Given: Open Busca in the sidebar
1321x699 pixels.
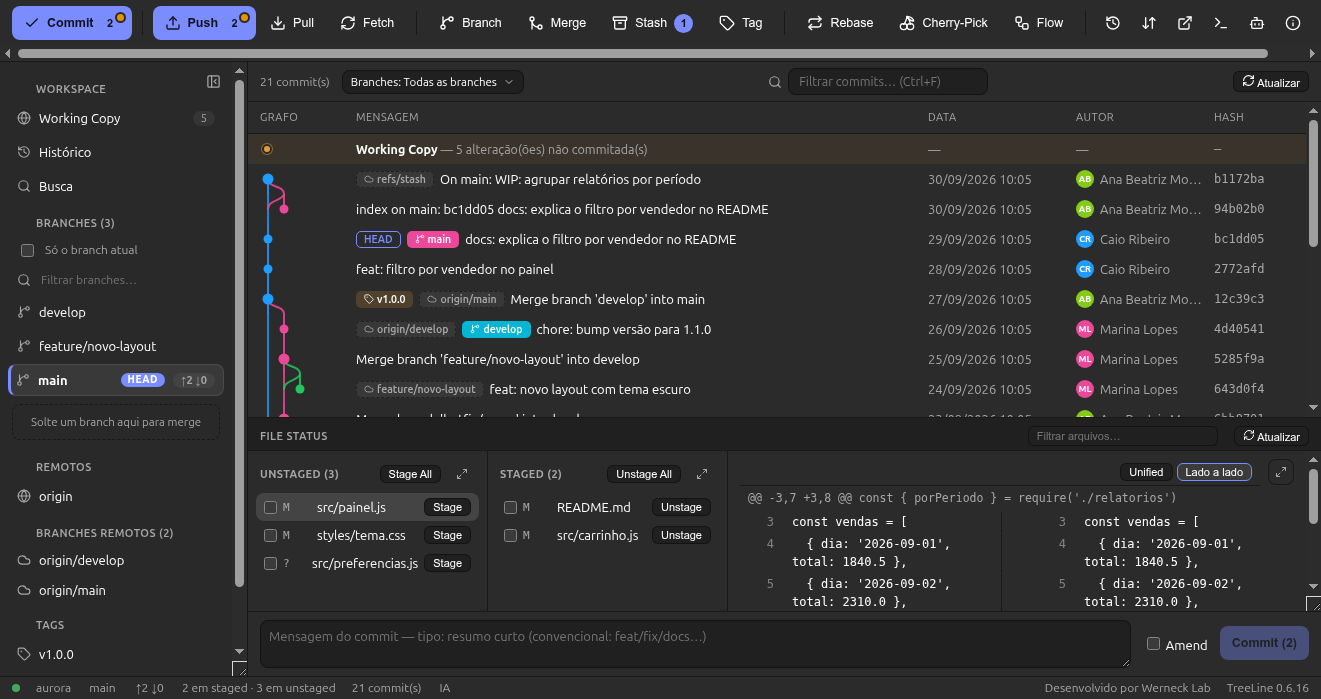Looking at the screenshot, I should [x=116, y=186].
